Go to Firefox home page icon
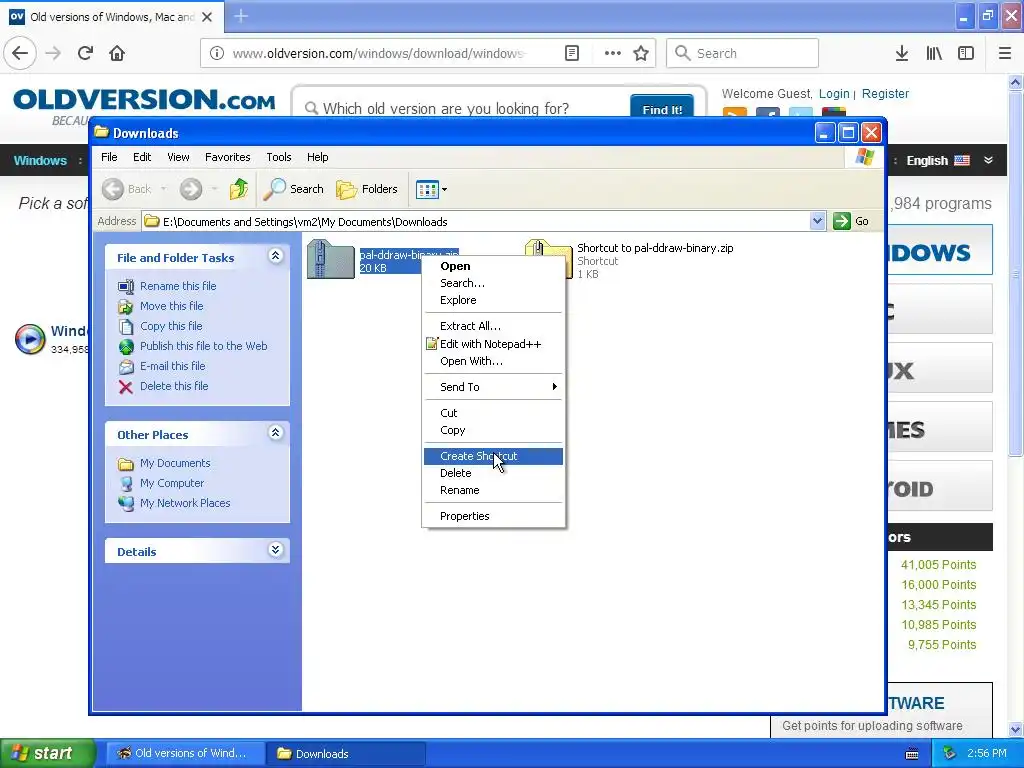 pos(117,53)
